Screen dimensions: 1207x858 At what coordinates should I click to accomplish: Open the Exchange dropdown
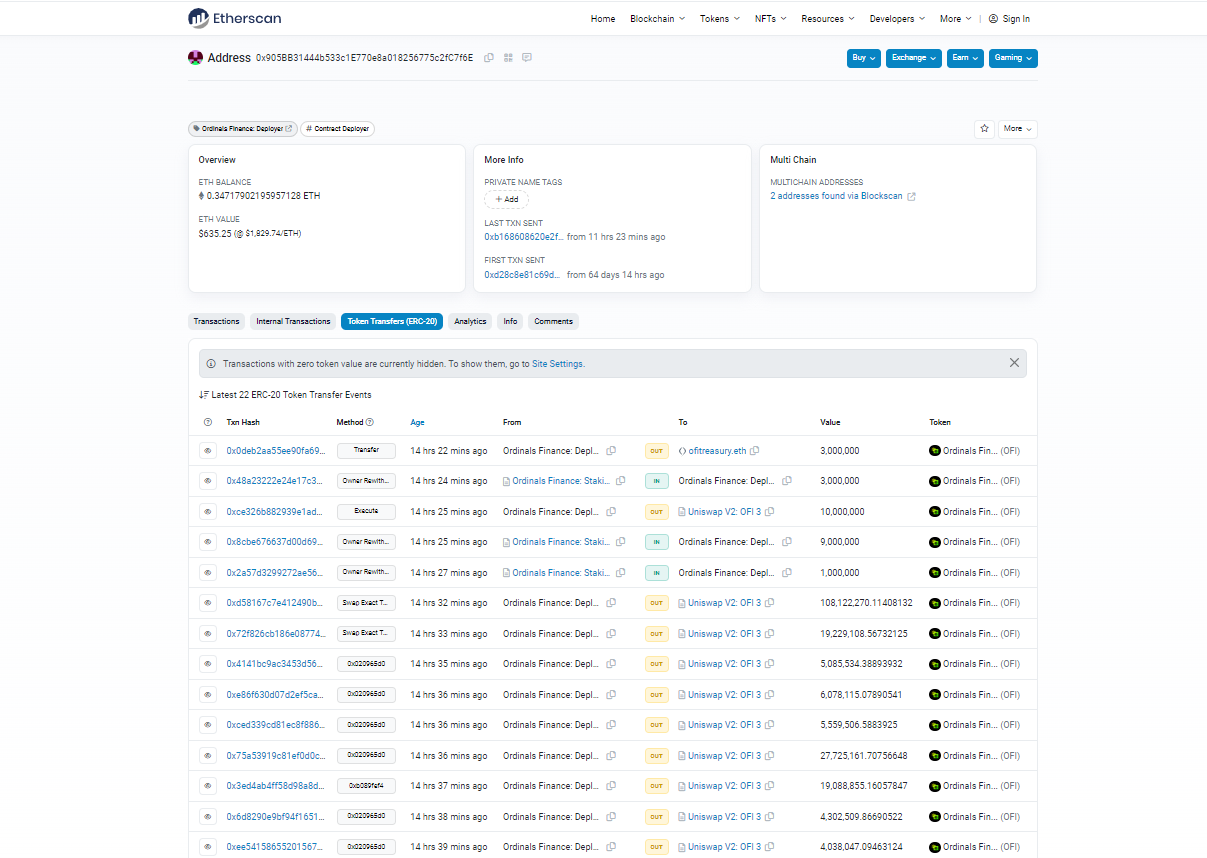pyautogui.click(x=914, y=58)
